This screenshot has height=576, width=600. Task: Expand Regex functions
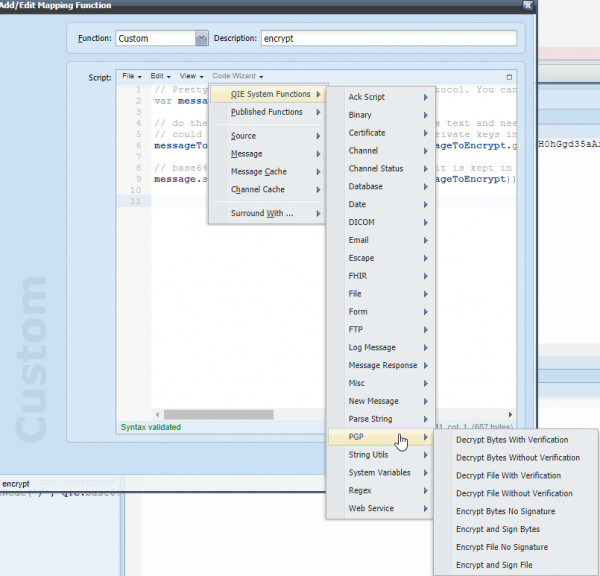381,491
